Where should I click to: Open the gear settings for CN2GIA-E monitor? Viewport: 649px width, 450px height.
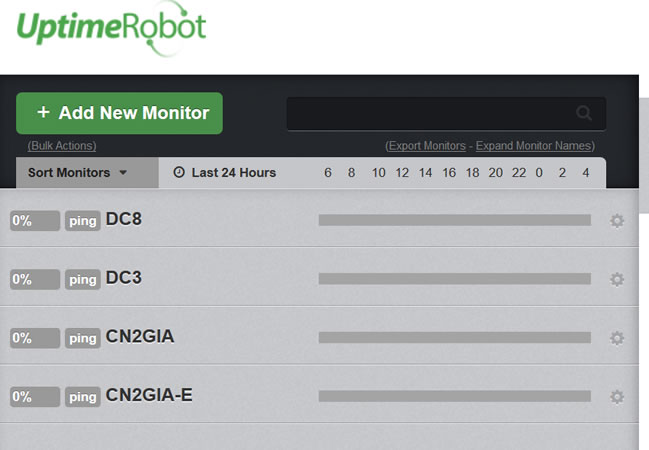[616, 397]
